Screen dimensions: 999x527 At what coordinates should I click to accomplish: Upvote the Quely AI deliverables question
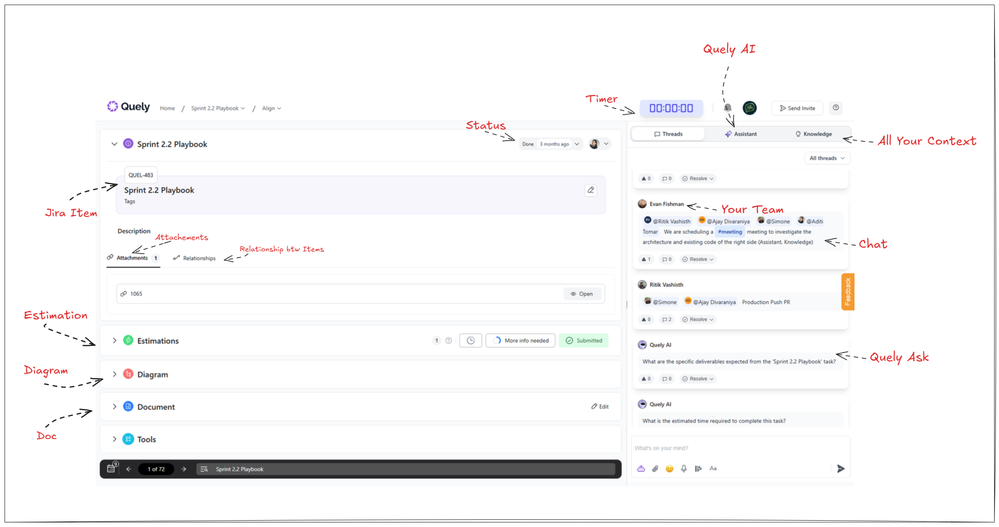(x=646, y=379)
